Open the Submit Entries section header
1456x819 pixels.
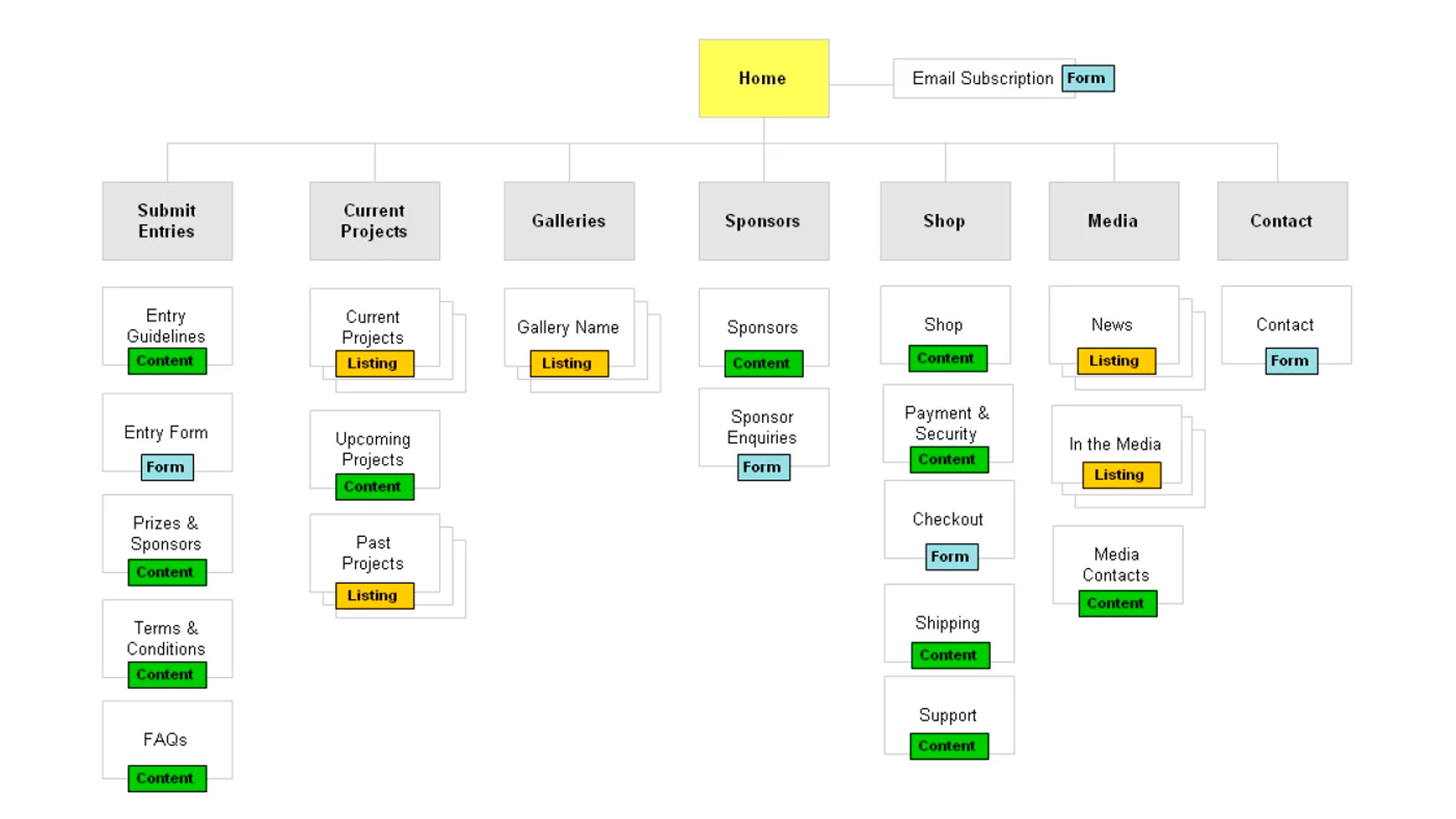[167, 221]
